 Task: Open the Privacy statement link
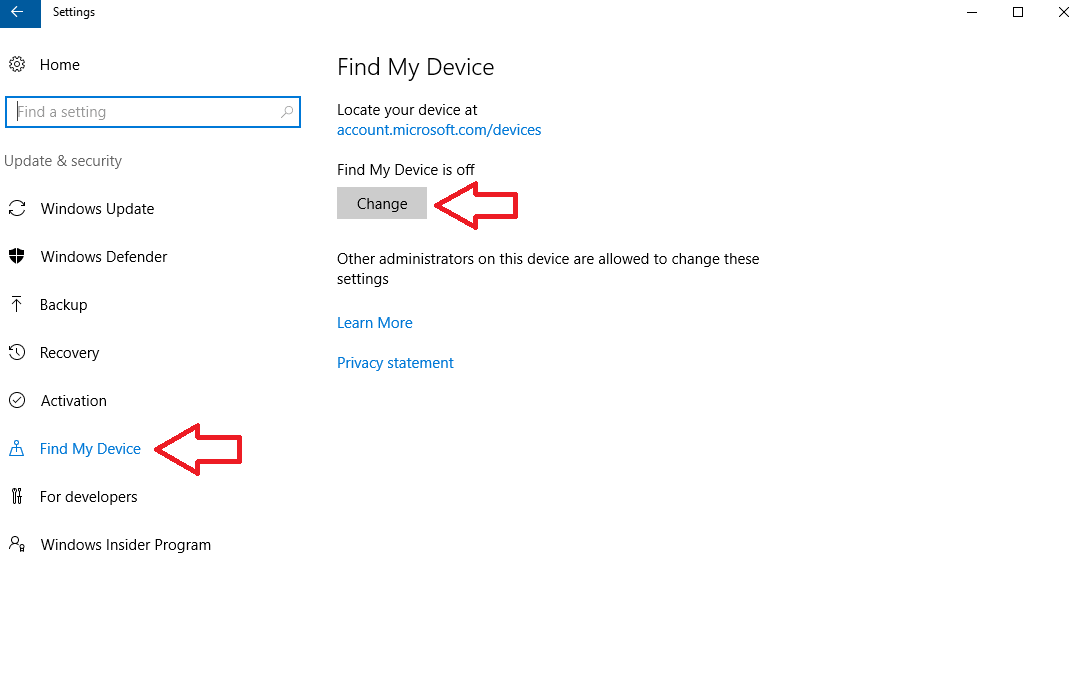[x=395, y=363]
